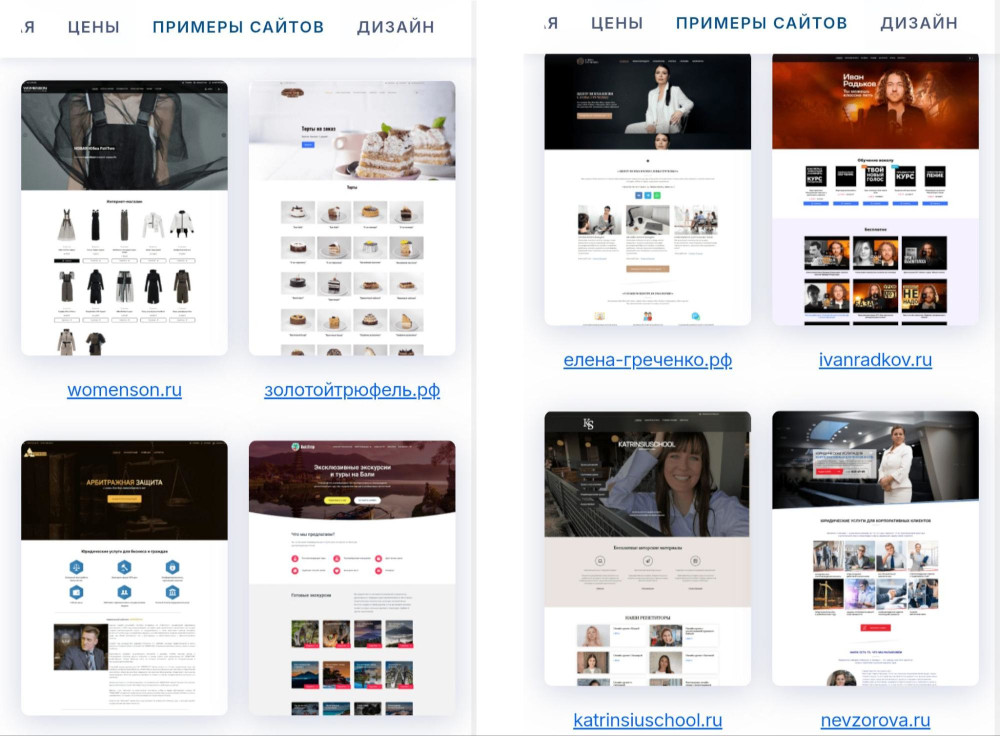Visit the елена-греченко.рф link
Image resolution: width=1000 pixels, height=736 pixels.
[647, 360]
